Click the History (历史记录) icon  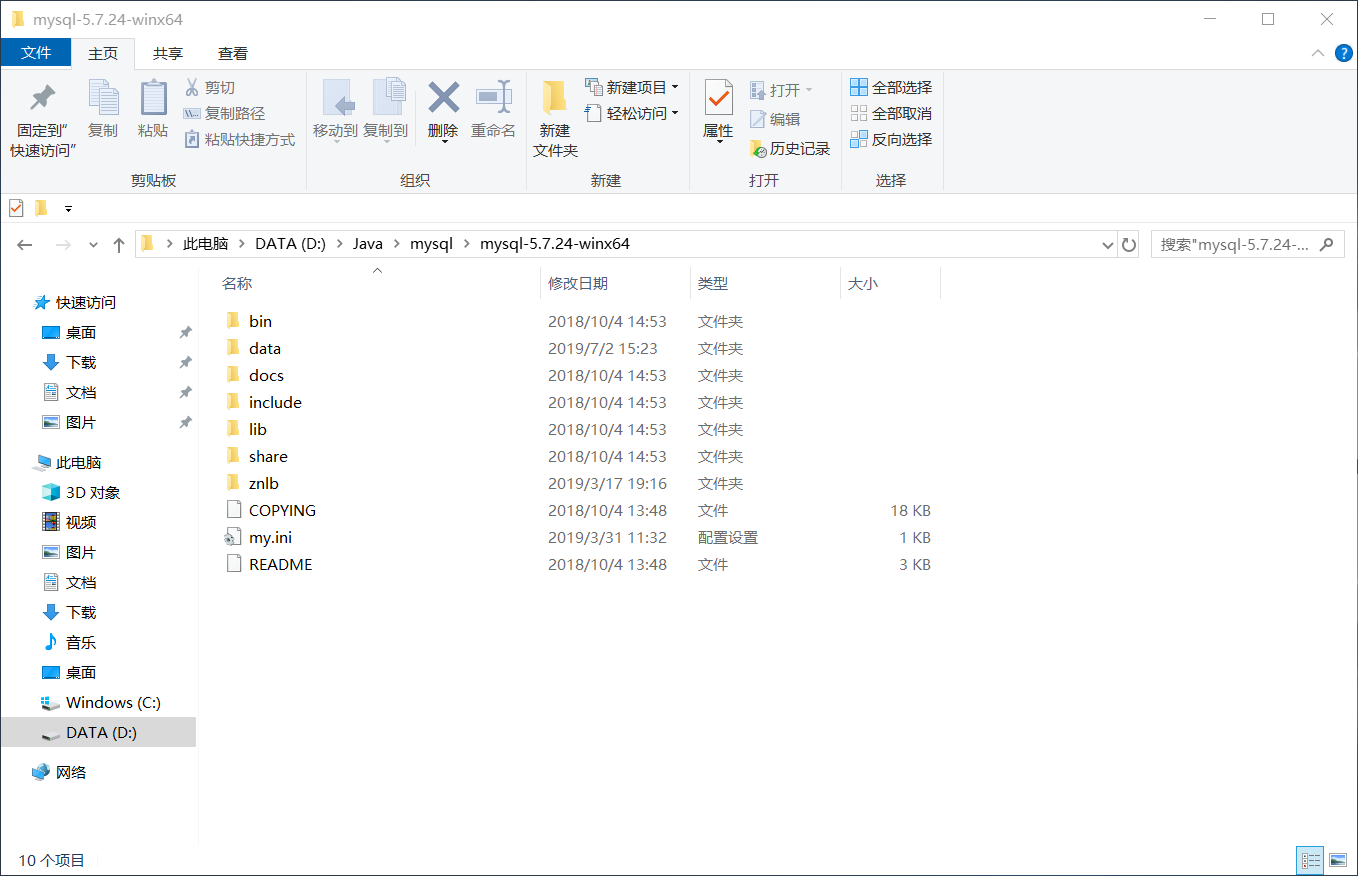point(789,148)
